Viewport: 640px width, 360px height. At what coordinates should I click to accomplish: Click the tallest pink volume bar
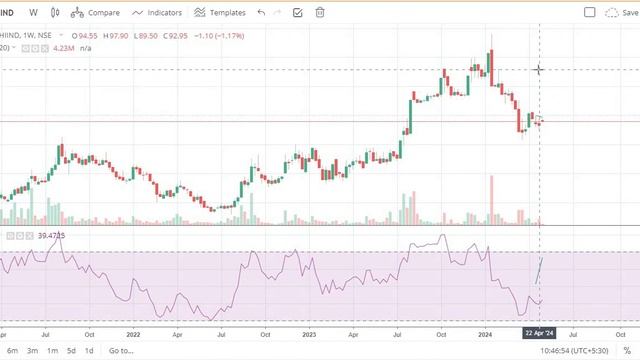tap(491, 200)
